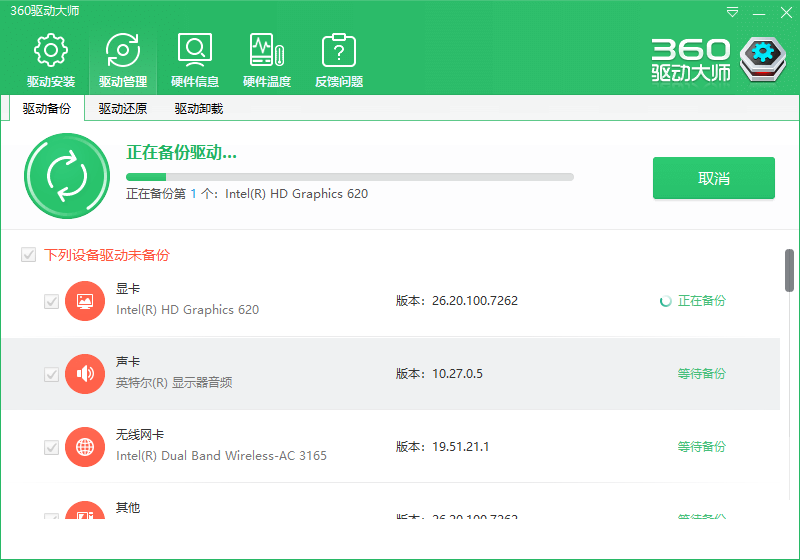Click the 360驱动大师 window title text

click(44, 11)
